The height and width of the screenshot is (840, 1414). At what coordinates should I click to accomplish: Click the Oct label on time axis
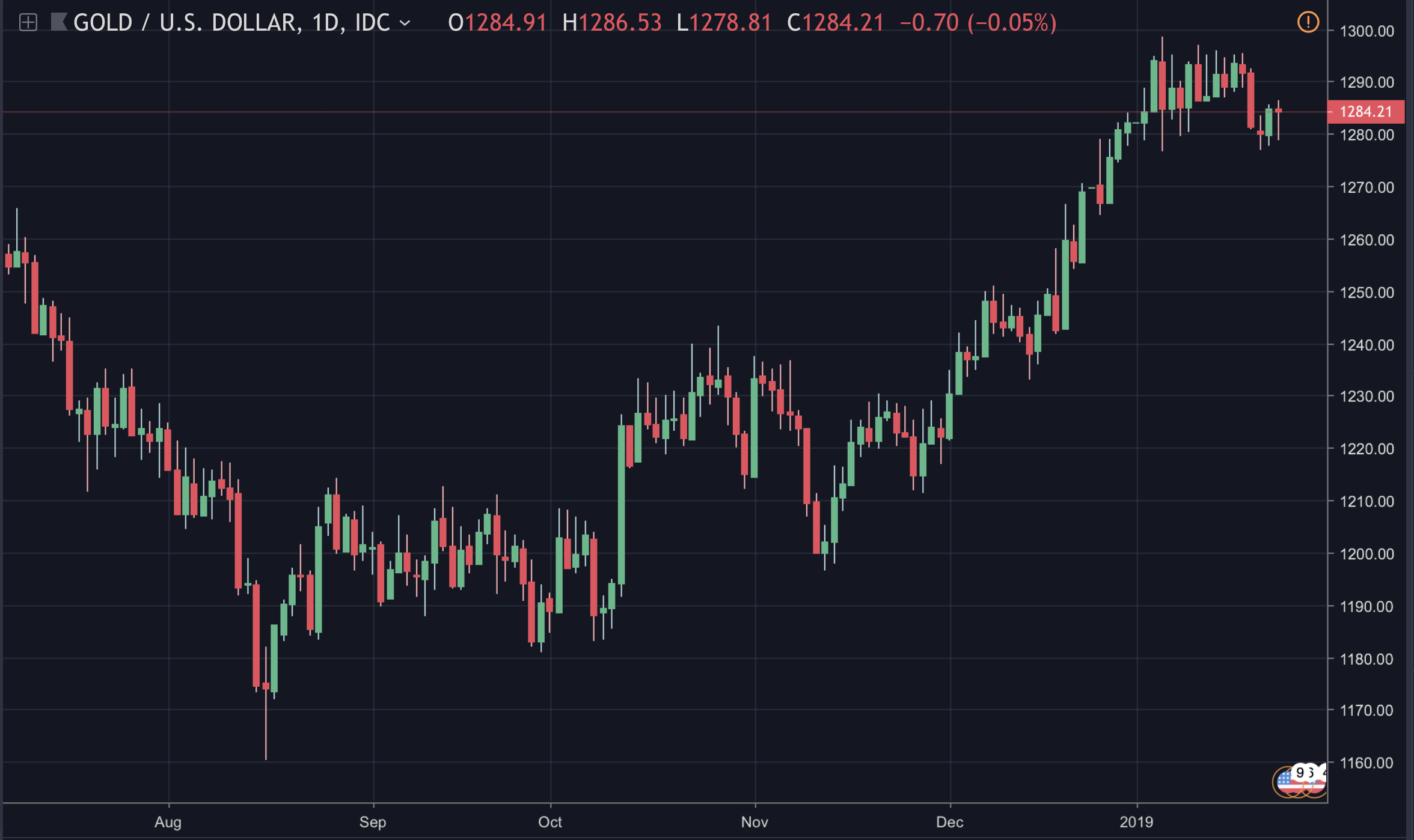[x=550, y=822]
